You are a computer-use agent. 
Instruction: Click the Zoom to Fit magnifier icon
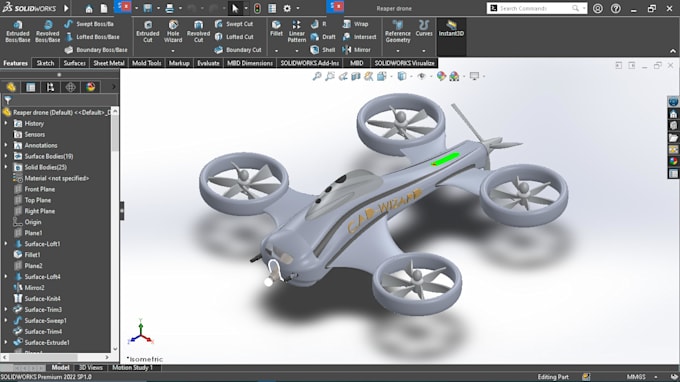pos(317,76)
